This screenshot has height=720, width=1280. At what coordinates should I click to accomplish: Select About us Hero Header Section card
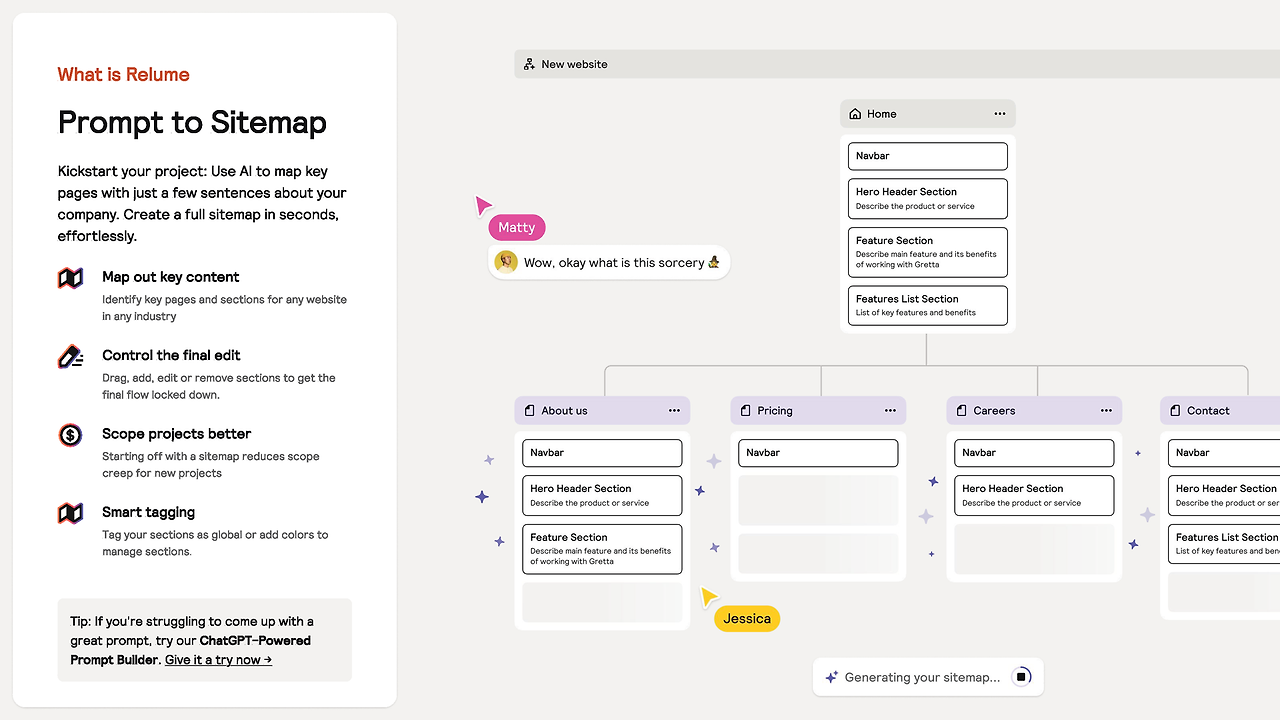pos(603,495)
